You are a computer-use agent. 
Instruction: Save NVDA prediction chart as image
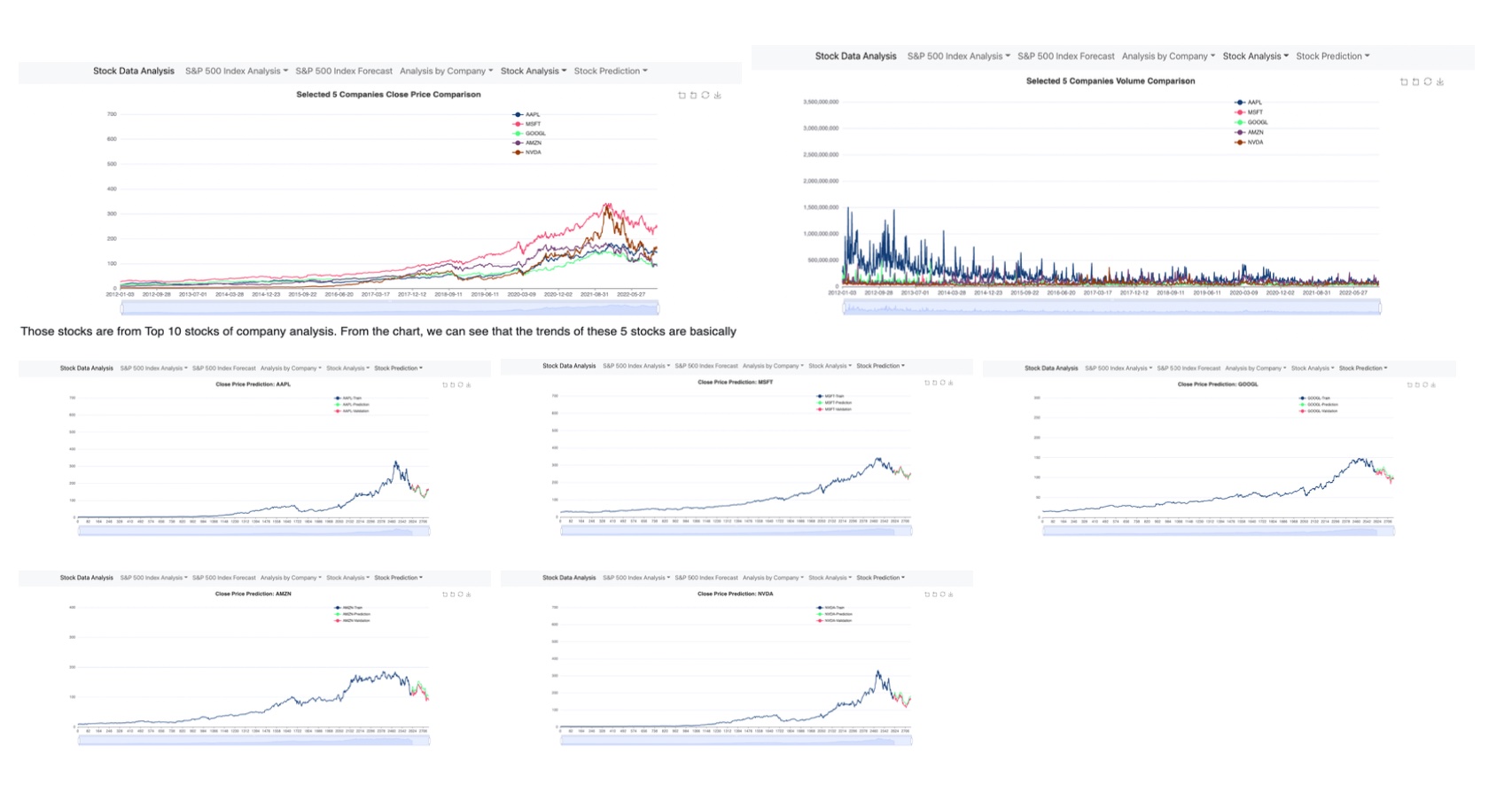click(x=951, y=594)
